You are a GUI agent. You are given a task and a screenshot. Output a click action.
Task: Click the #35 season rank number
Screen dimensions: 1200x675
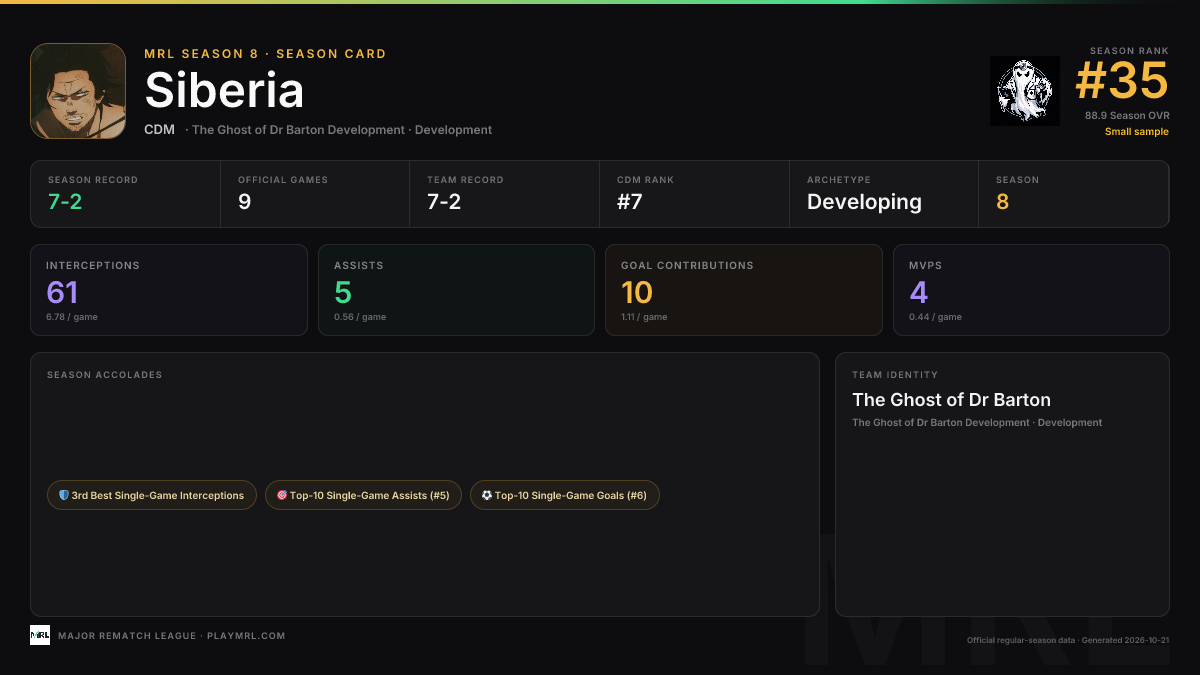(1122, 81)
